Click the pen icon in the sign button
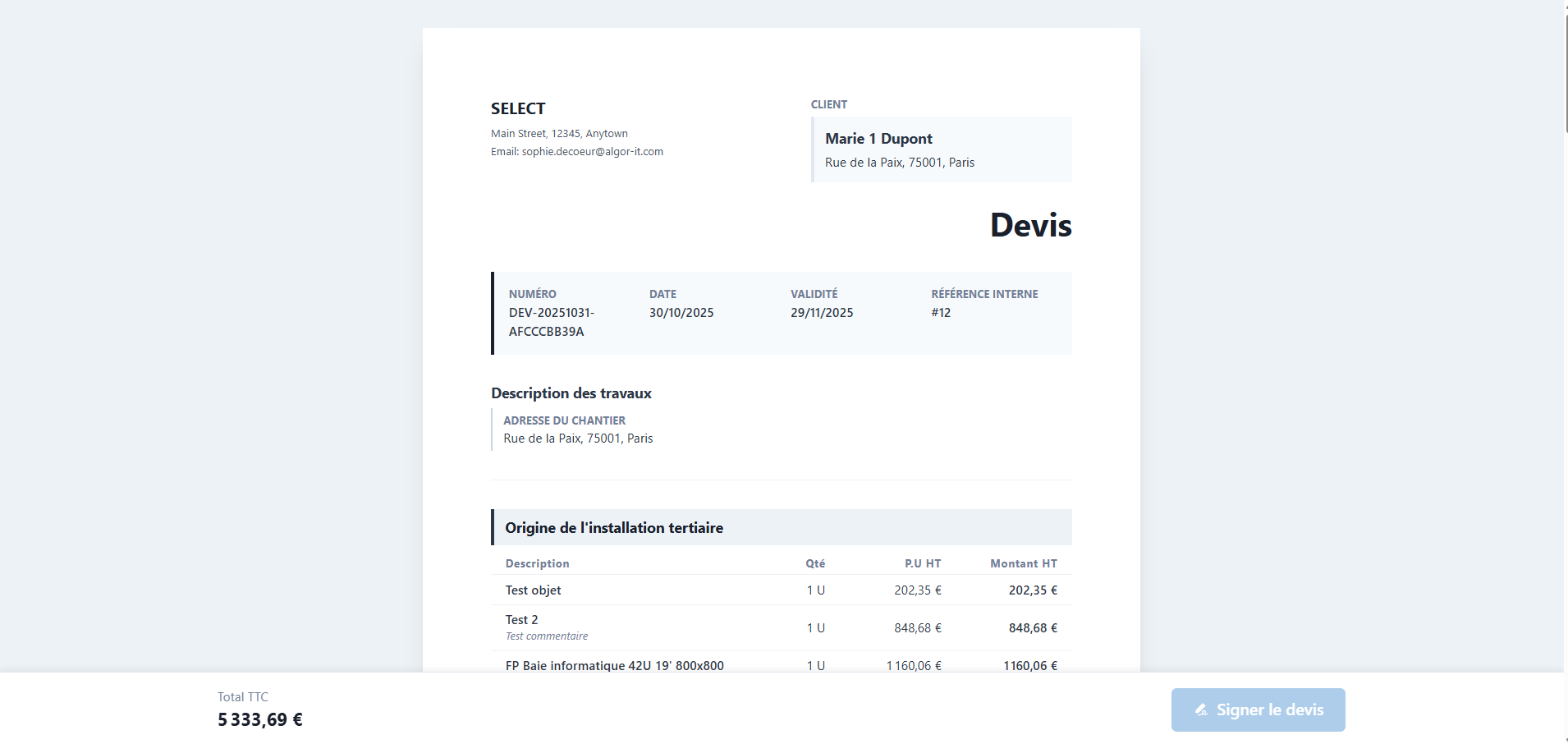This screenshot has width=1568, height=744. click(x=1201, y=710)
